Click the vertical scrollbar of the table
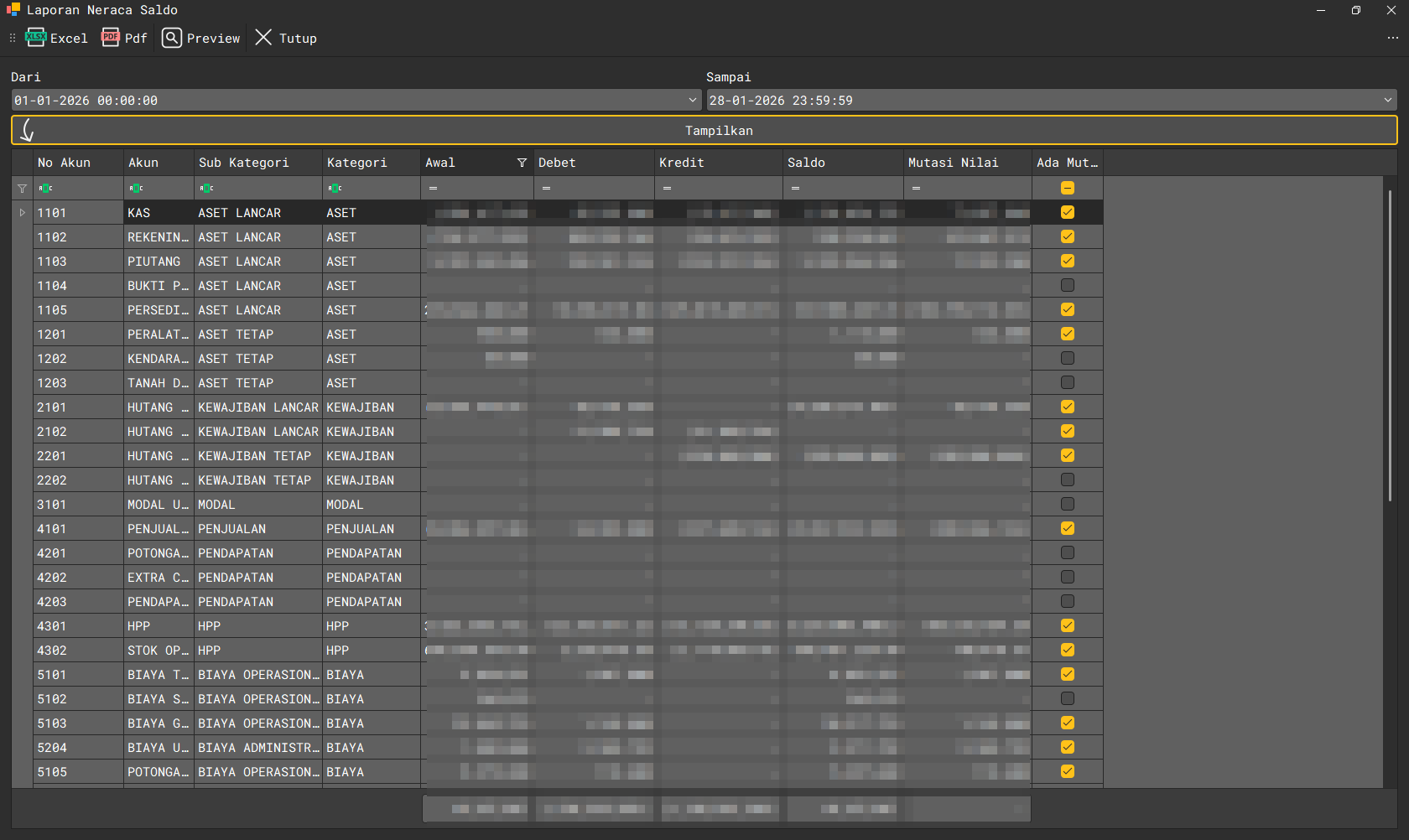The height and width of the screenshot is (840, 1409). tap(1390, 344)
